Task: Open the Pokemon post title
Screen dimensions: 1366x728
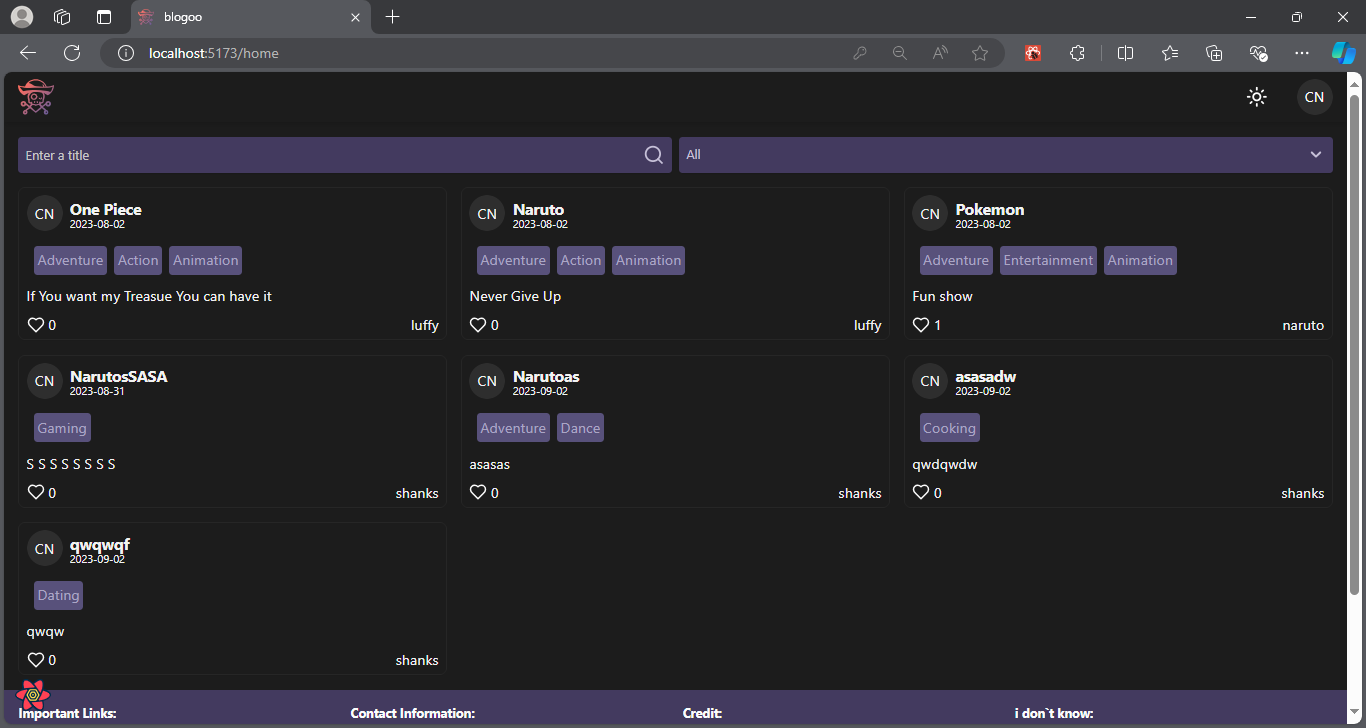Action: [x=990, y=210]
